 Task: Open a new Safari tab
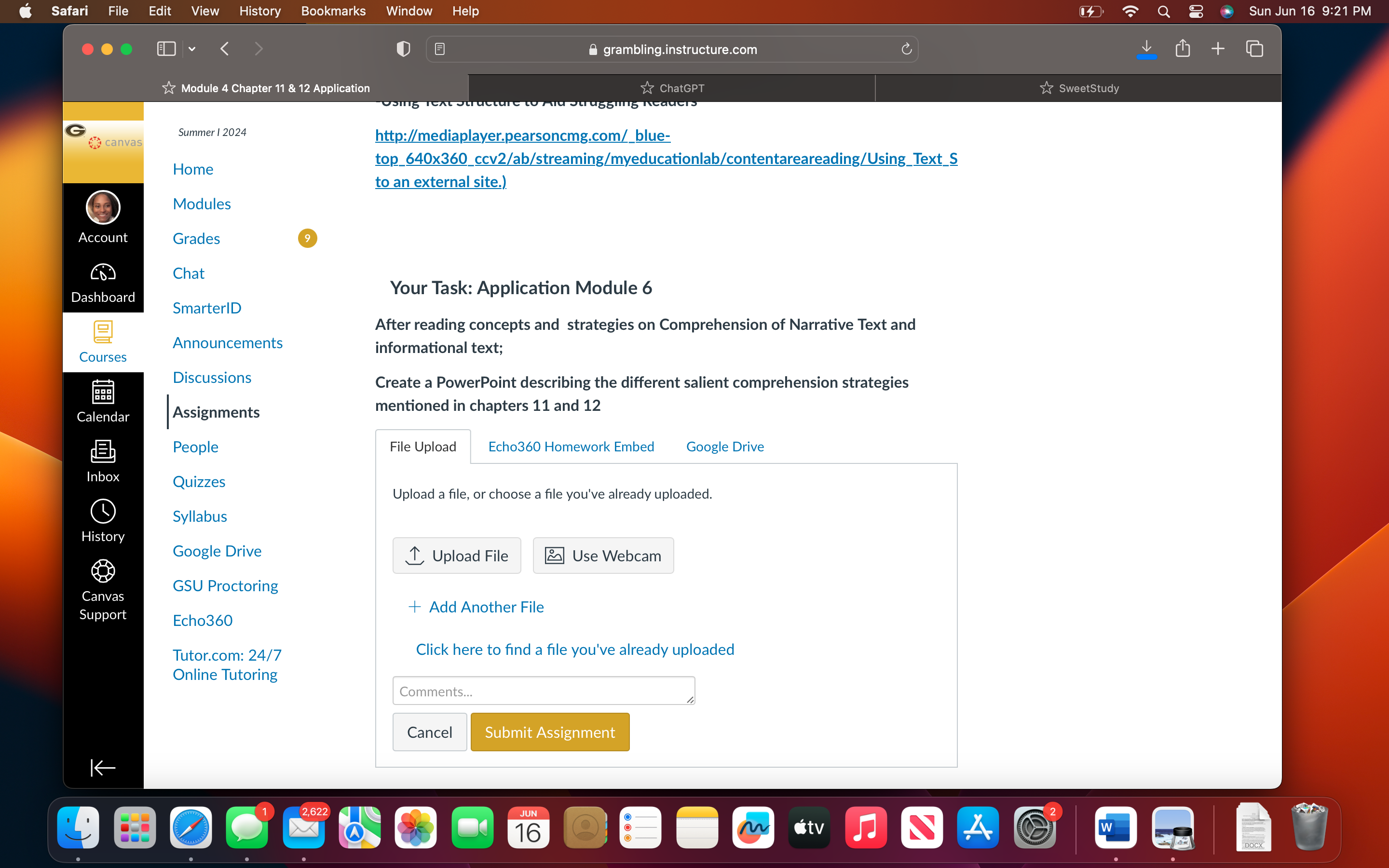(x=1218, y=49)
